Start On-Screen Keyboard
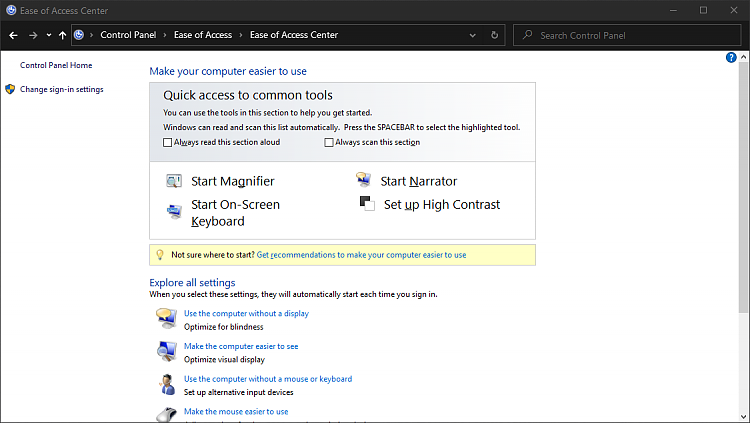Image resolution: width=750 pixels, height=423 pixels. [235, 213]
